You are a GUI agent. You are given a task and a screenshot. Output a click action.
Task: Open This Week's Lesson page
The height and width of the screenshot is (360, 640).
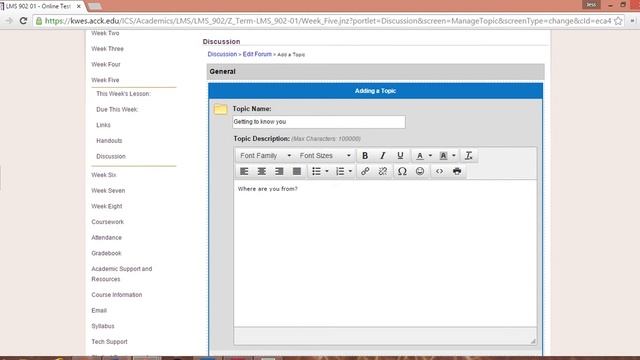point(123,93)
